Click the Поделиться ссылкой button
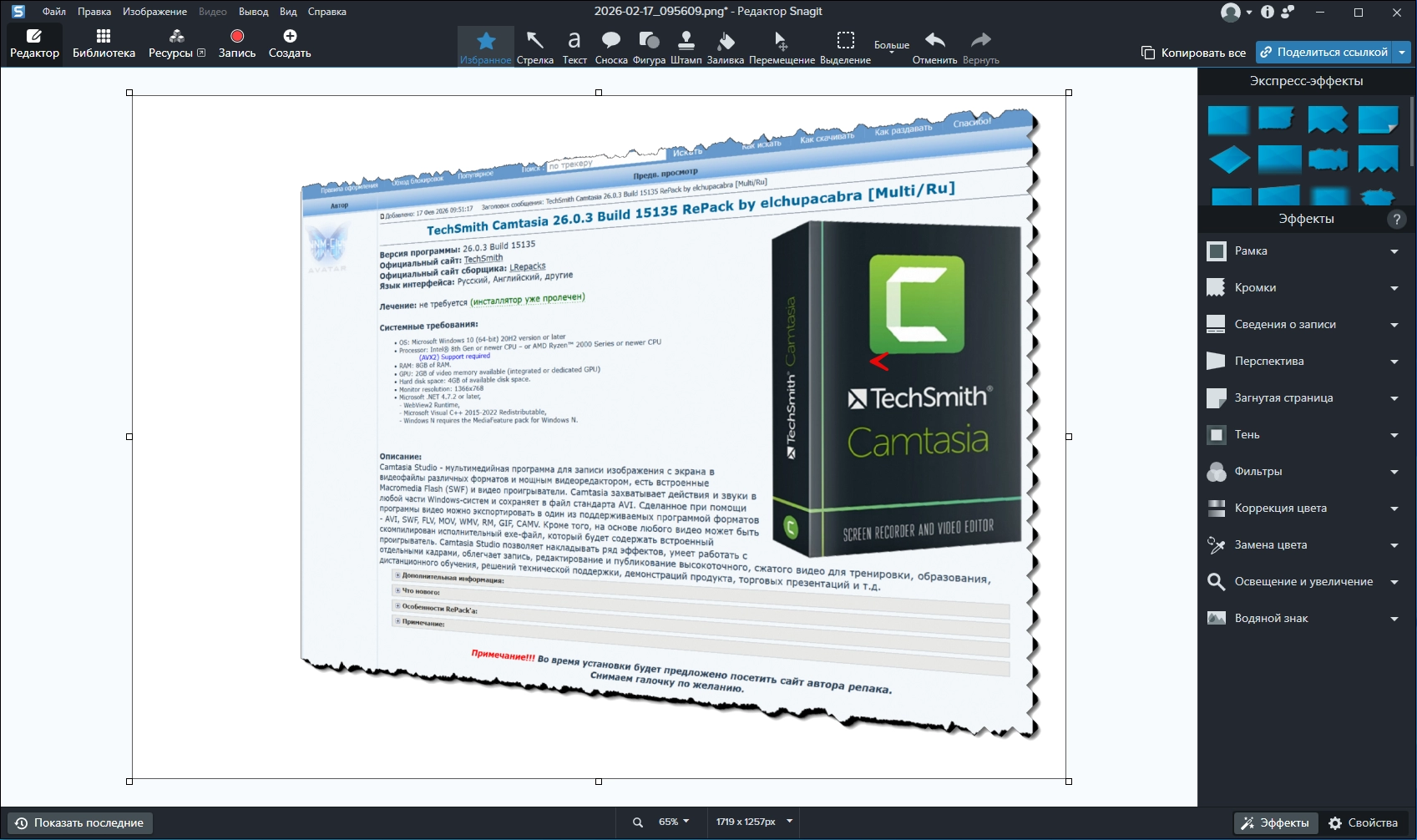 1325,52
